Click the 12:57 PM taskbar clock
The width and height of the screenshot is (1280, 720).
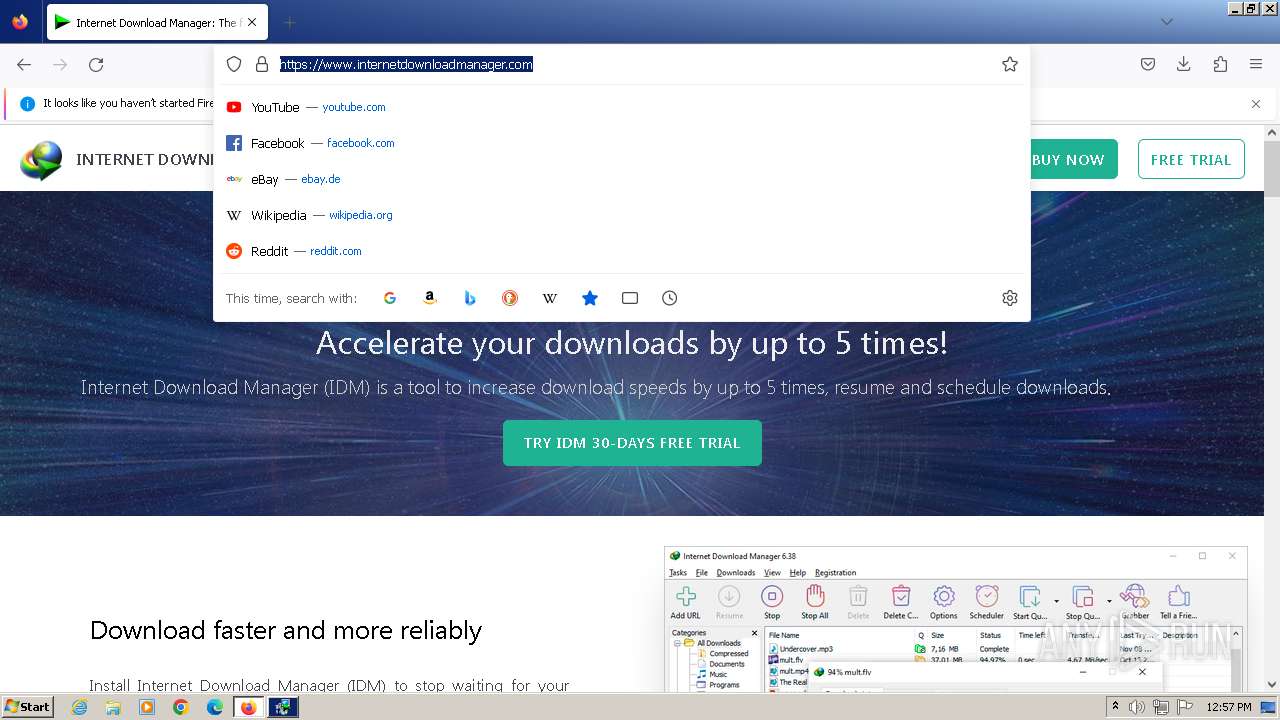pos(1229,707)
